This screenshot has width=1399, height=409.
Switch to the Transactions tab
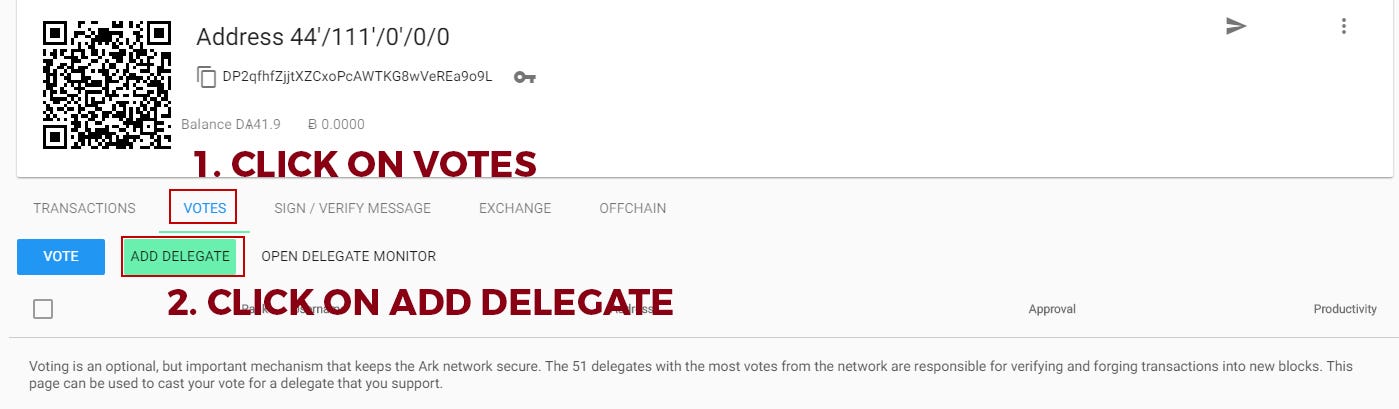[84, 208]
